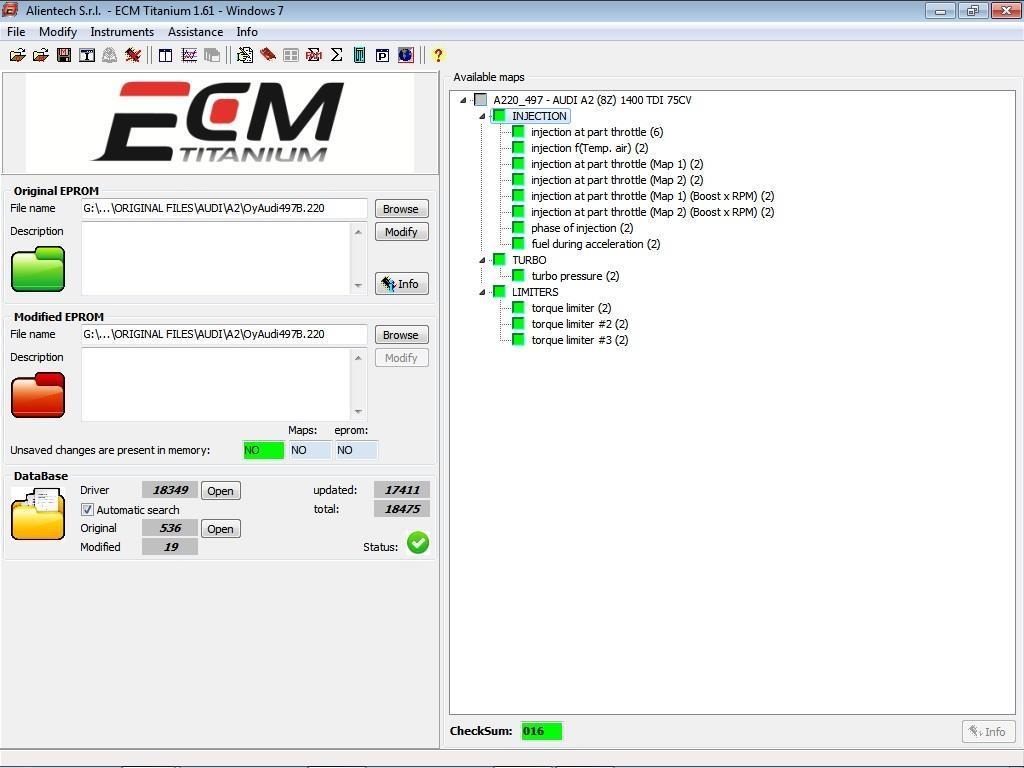The height and width of the screenshot is (768, 1024).
Task: Click the teal calculator toolbar icon
Action: pos(359,56)
